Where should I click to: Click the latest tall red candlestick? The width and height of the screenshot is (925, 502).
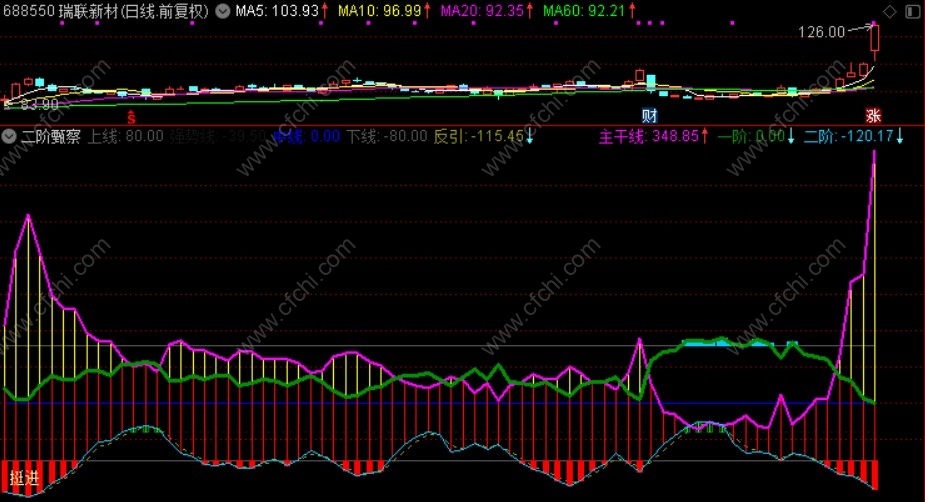pyautogui.click(x=874, y=39)
